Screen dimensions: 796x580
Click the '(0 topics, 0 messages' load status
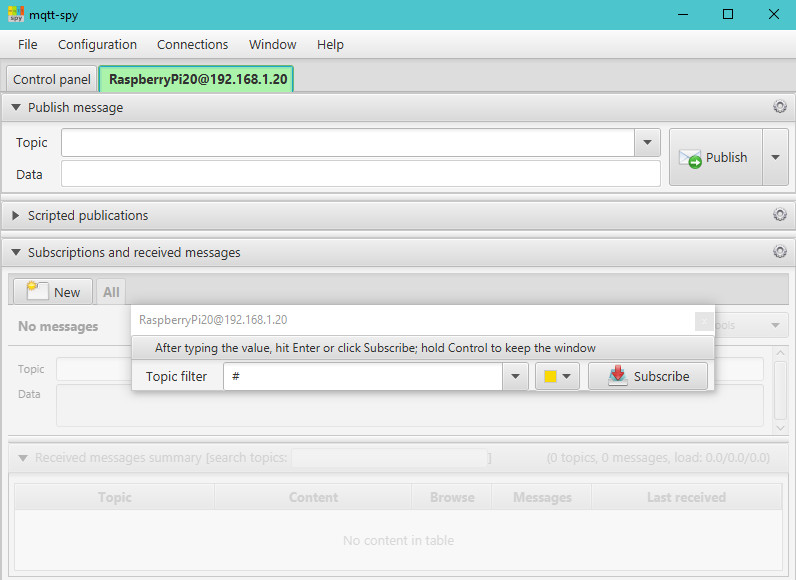658,458
